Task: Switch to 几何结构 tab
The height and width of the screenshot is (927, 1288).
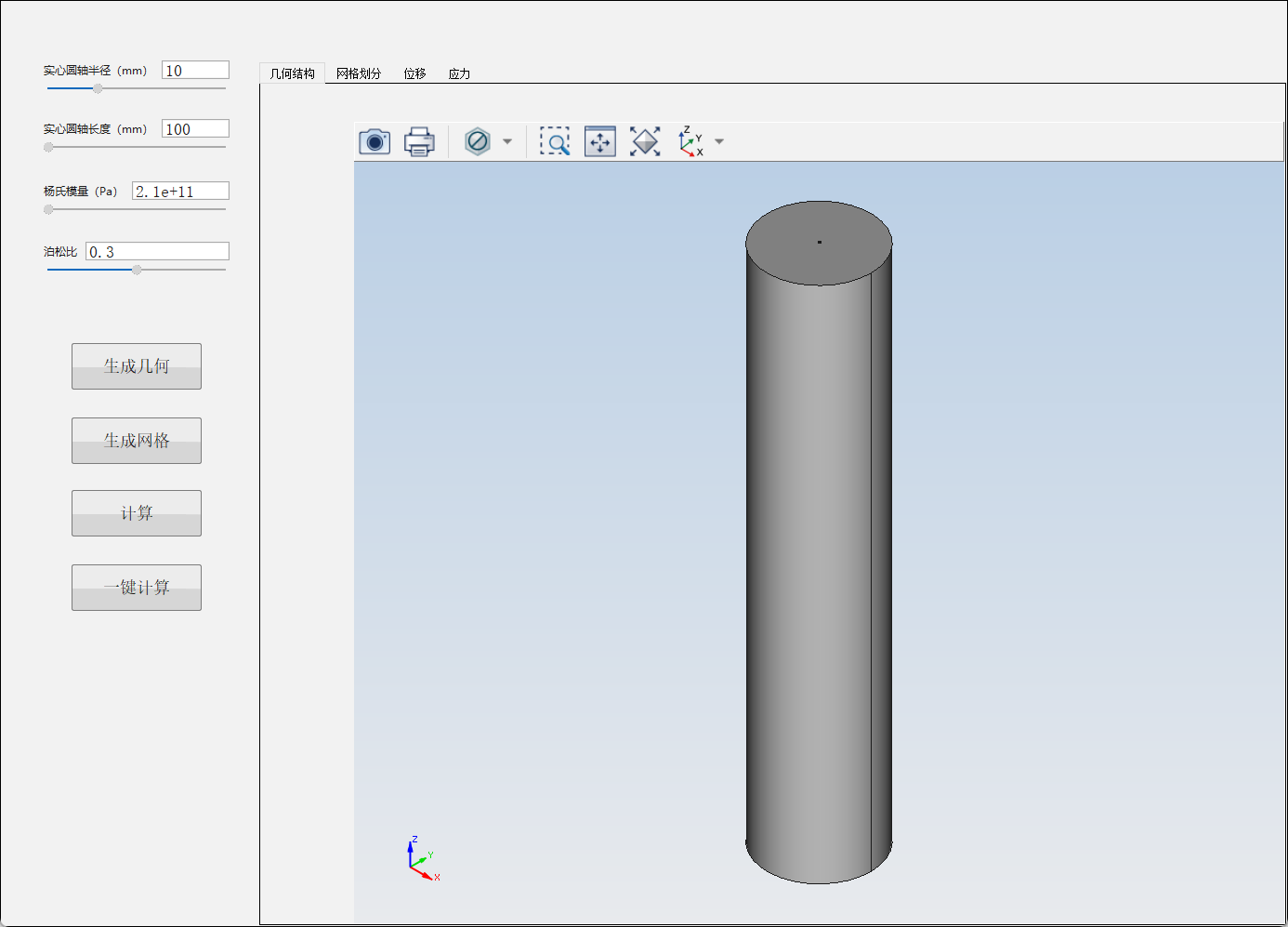Action: pos(293,73)
